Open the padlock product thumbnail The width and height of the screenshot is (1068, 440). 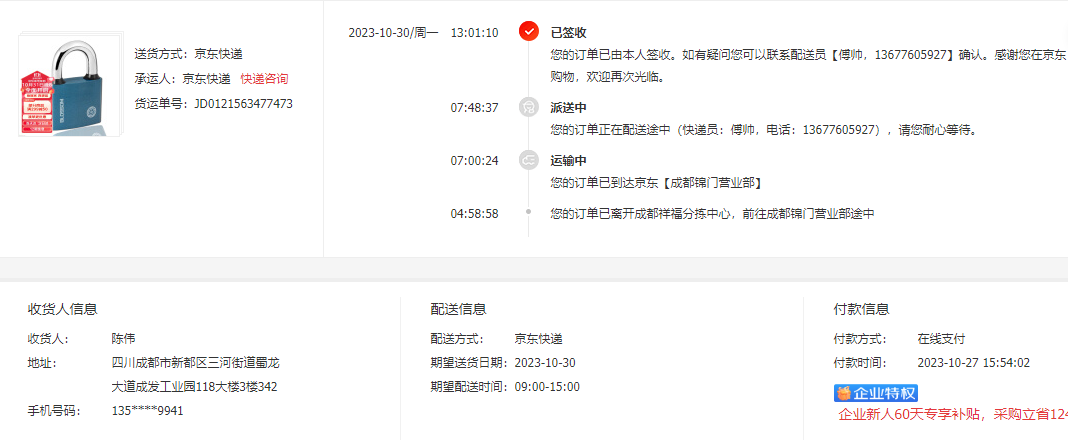click(x=71, y=84)
